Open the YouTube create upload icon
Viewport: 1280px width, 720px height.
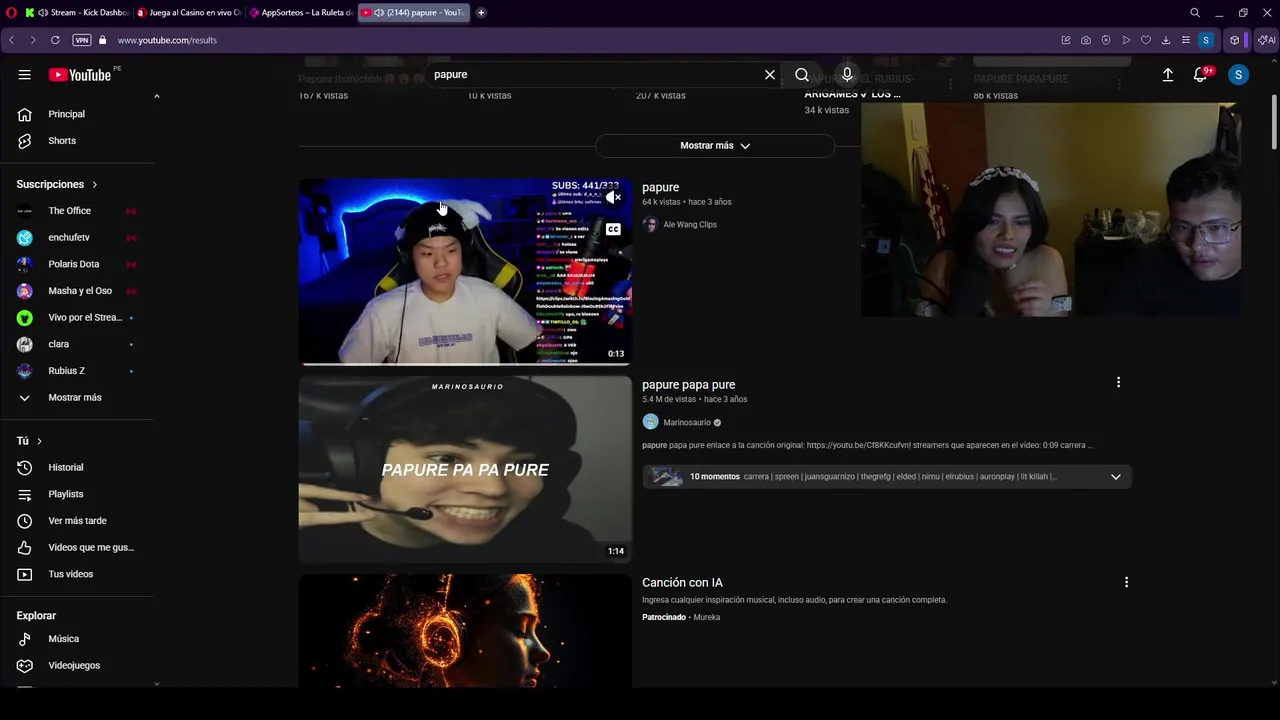pos(1168,74)
